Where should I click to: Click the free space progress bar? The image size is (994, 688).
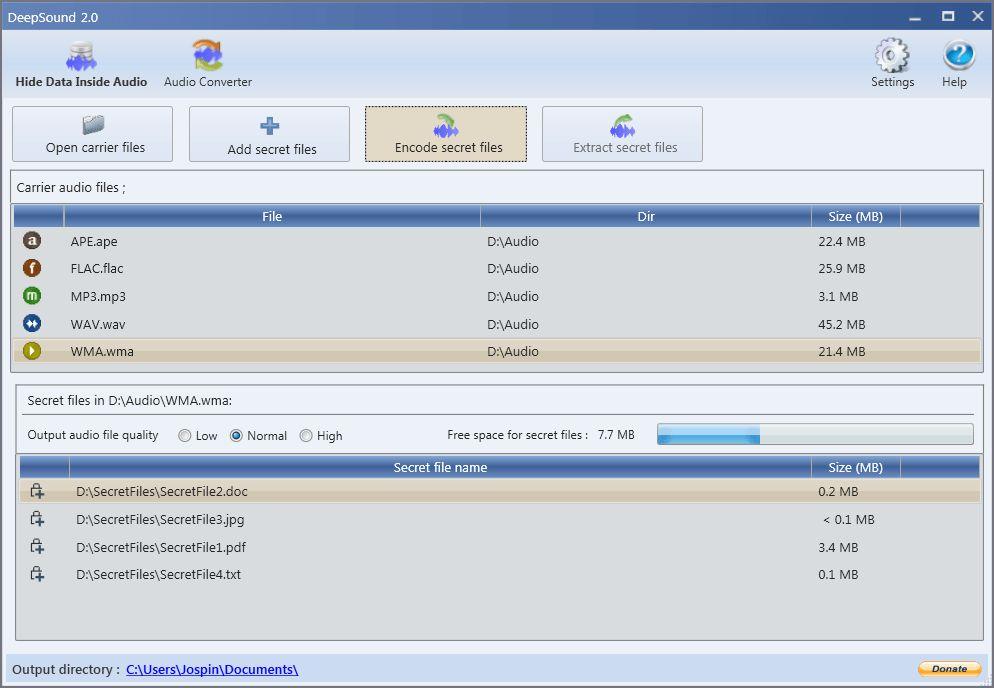[x=814, y=434]
